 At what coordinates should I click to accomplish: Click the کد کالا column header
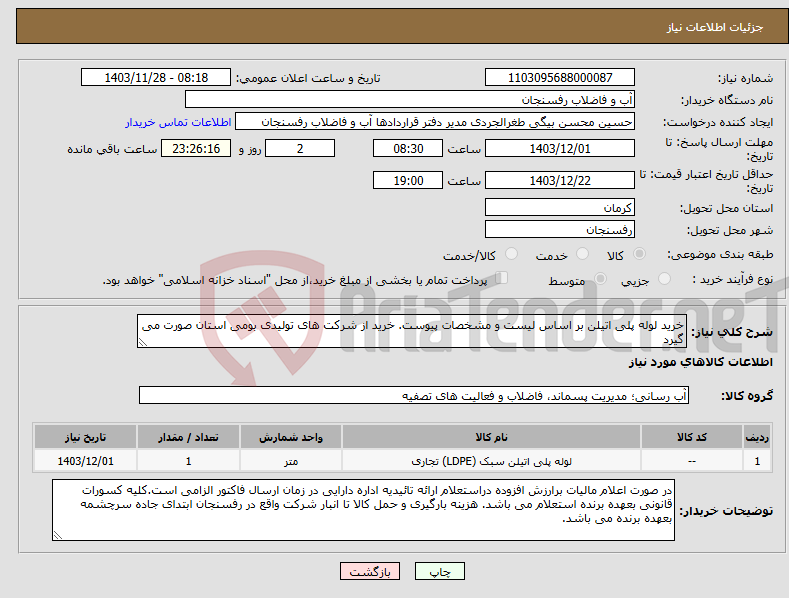pyautogui.click(x=691, y=437)
